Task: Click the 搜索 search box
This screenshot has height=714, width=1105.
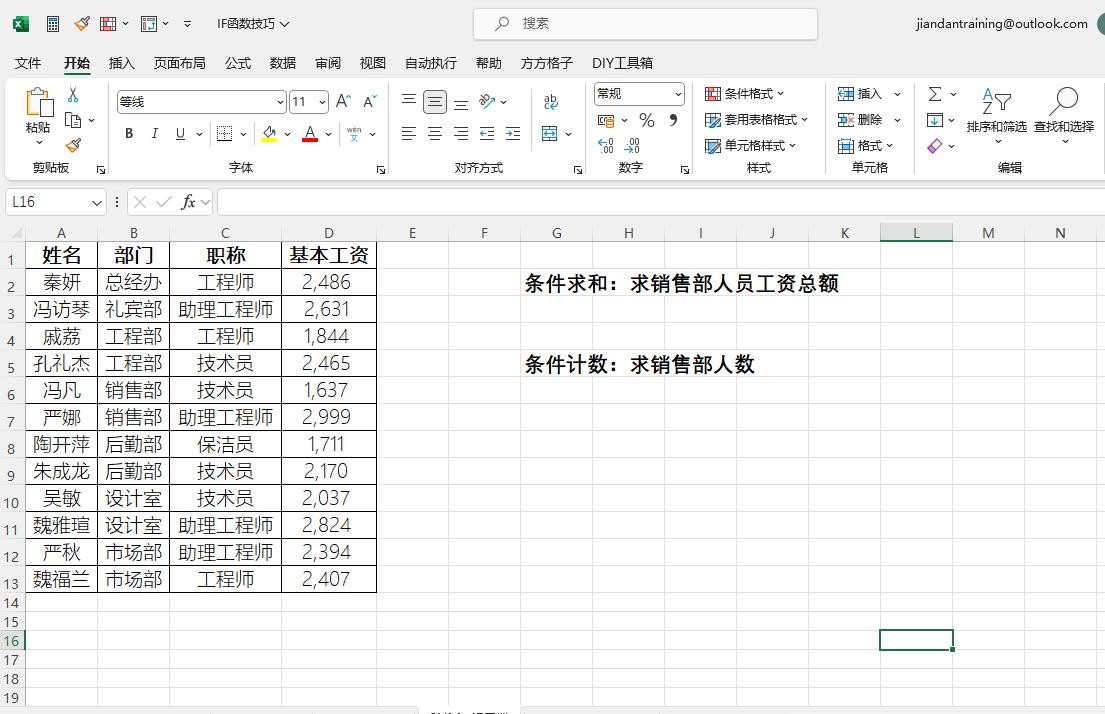Action: coord(645,23)
